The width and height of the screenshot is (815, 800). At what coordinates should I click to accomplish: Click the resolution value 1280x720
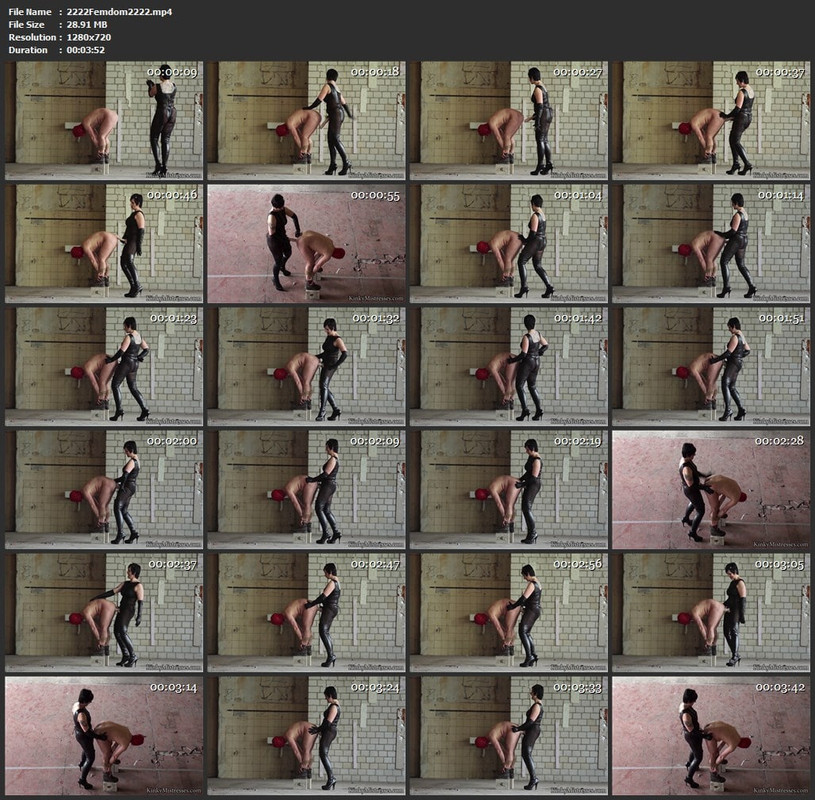89,37
